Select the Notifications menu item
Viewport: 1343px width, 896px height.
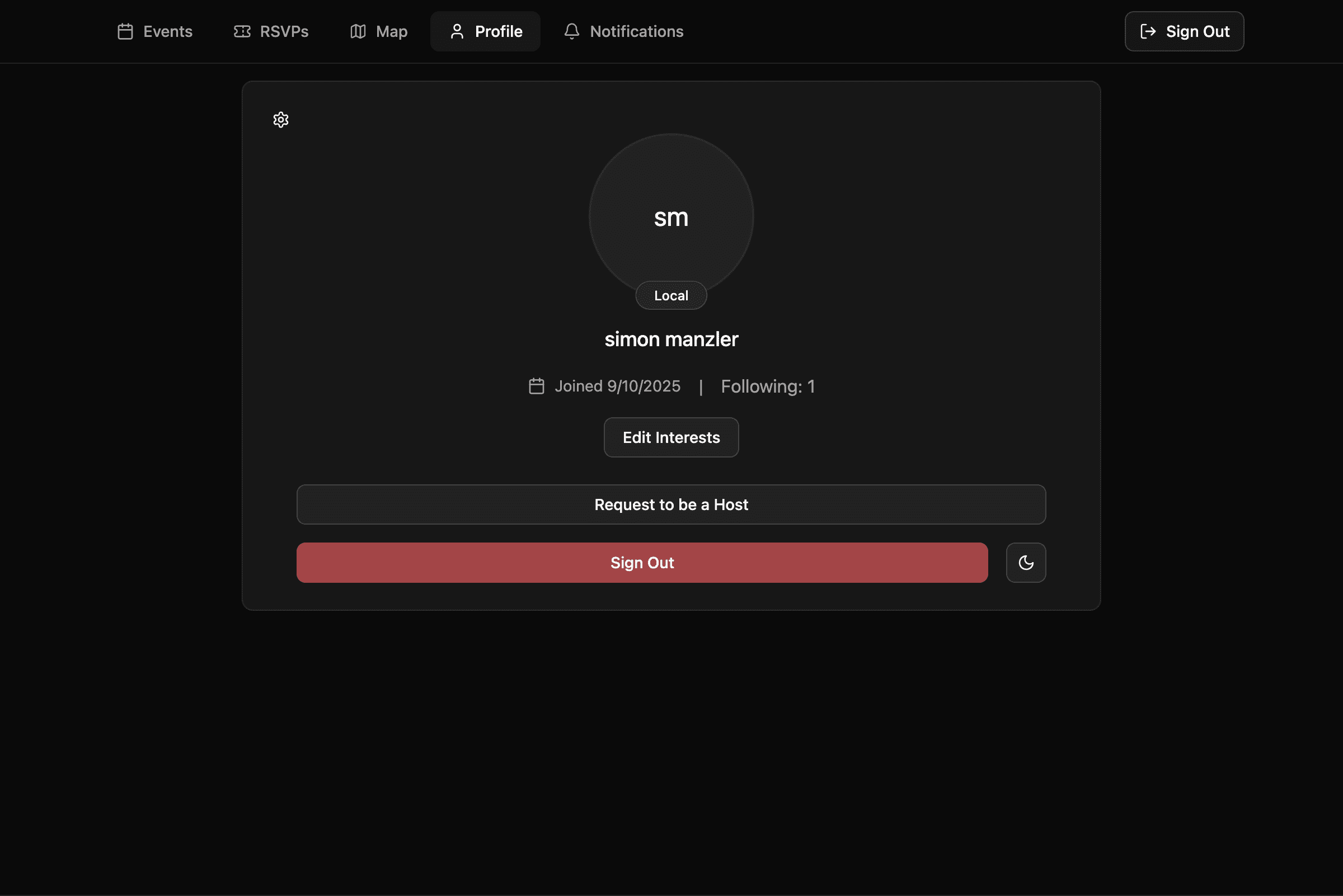623,31
